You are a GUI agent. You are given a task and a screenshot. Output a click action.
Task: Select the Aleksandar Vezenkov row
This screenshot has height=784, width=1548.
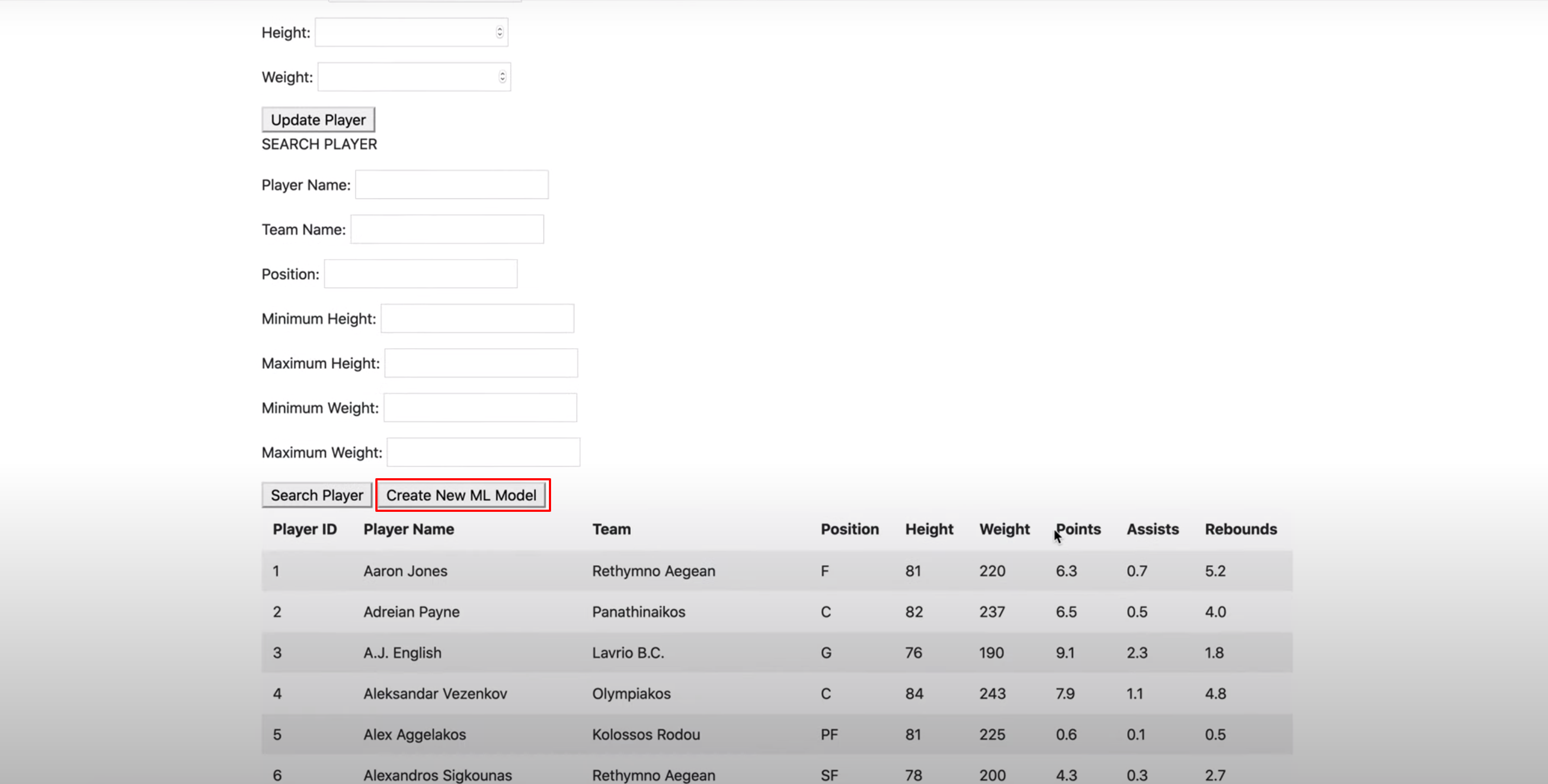pyautogui.click(x=435, y=693)
